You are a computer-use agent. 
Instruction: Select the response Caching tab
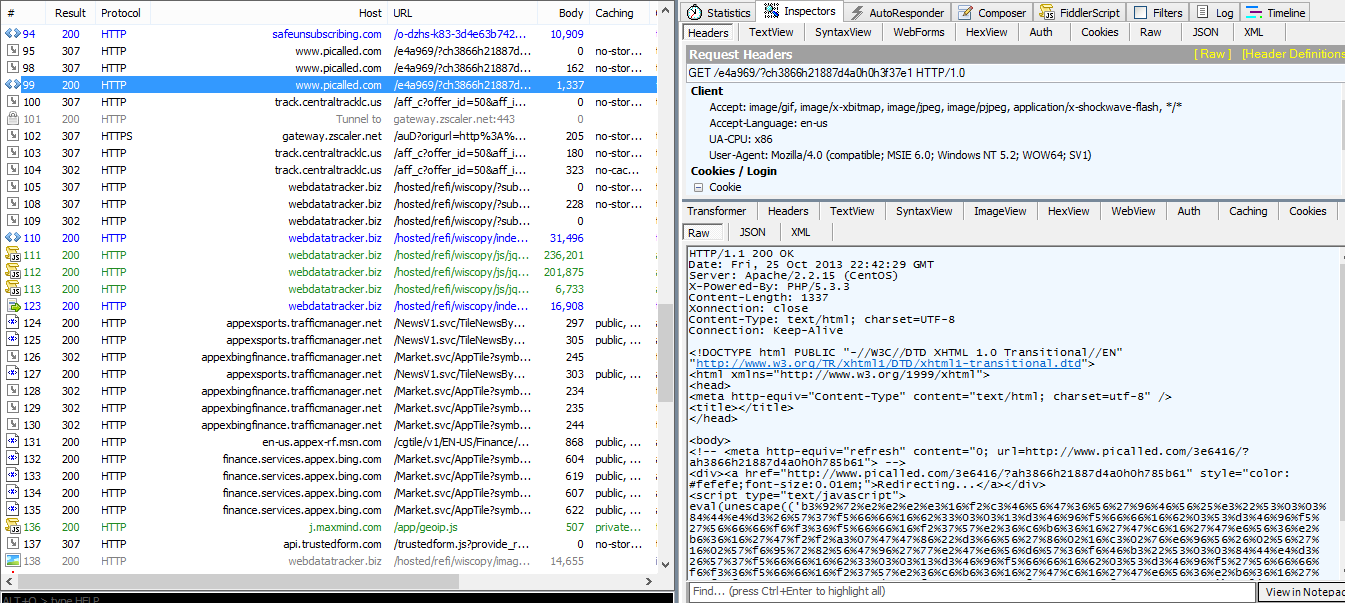(x=1247, y=211)
